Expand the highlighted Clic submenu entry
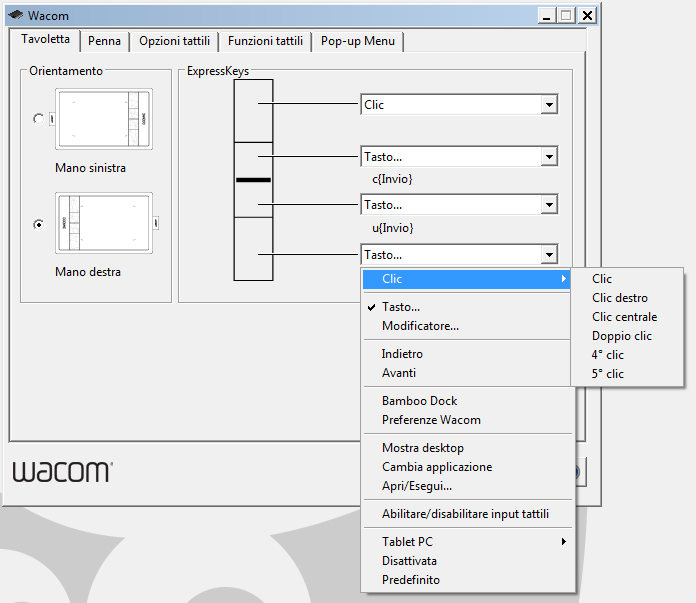The image size is (696, 603). (466, 279)
